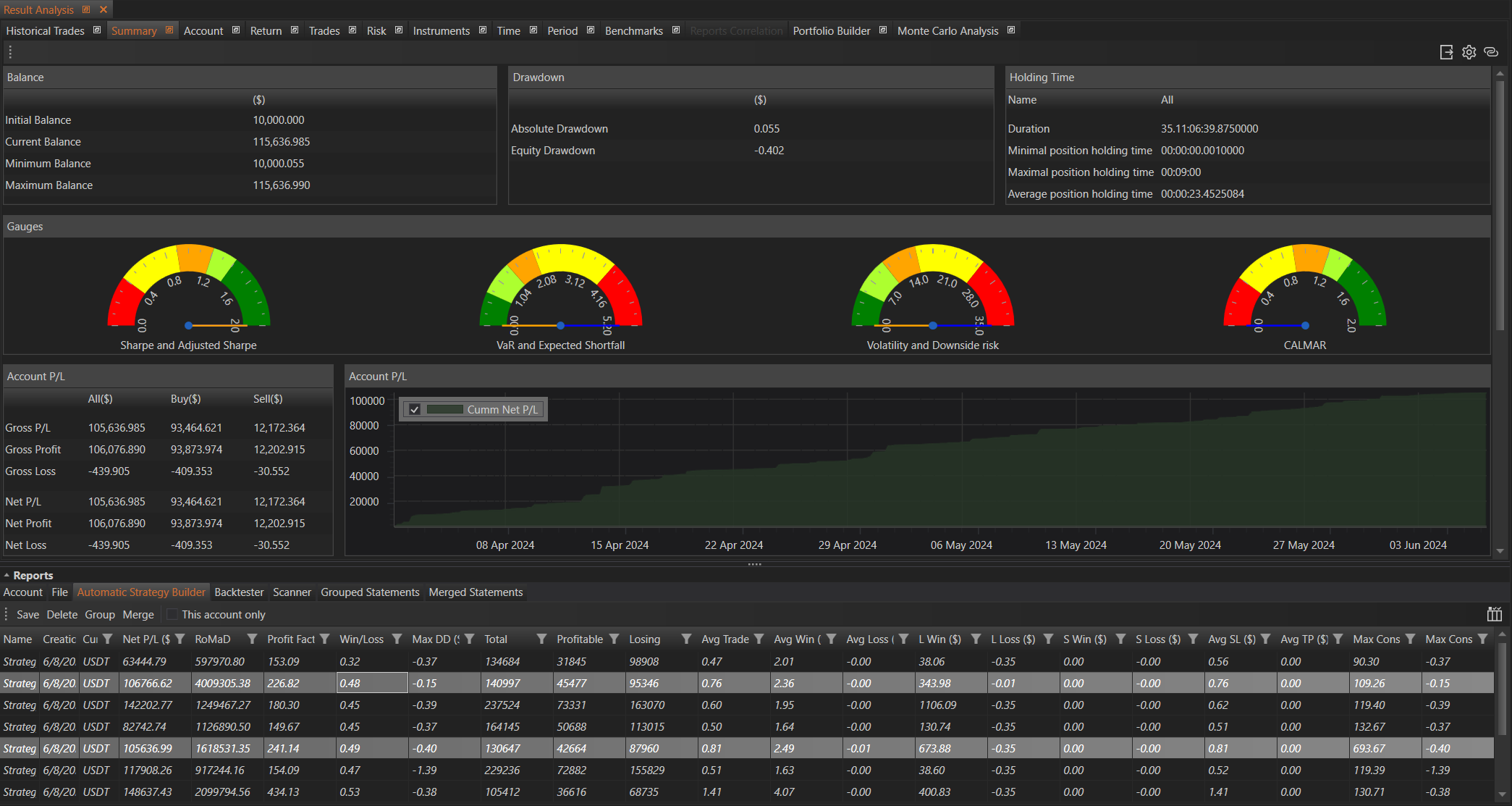Open the toolbar grip three-dot menu
1512x806 pixels.
10,52
